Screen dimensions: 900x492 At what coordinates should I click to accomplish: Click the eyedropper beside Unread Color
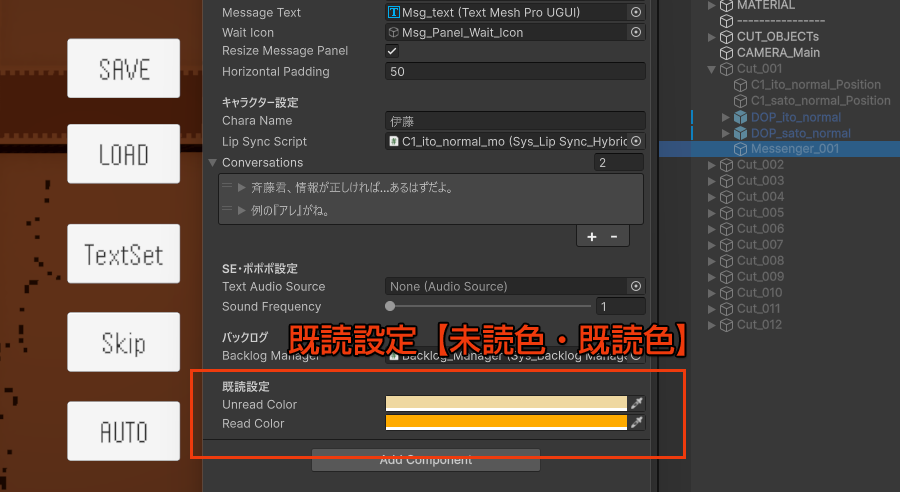637,404
